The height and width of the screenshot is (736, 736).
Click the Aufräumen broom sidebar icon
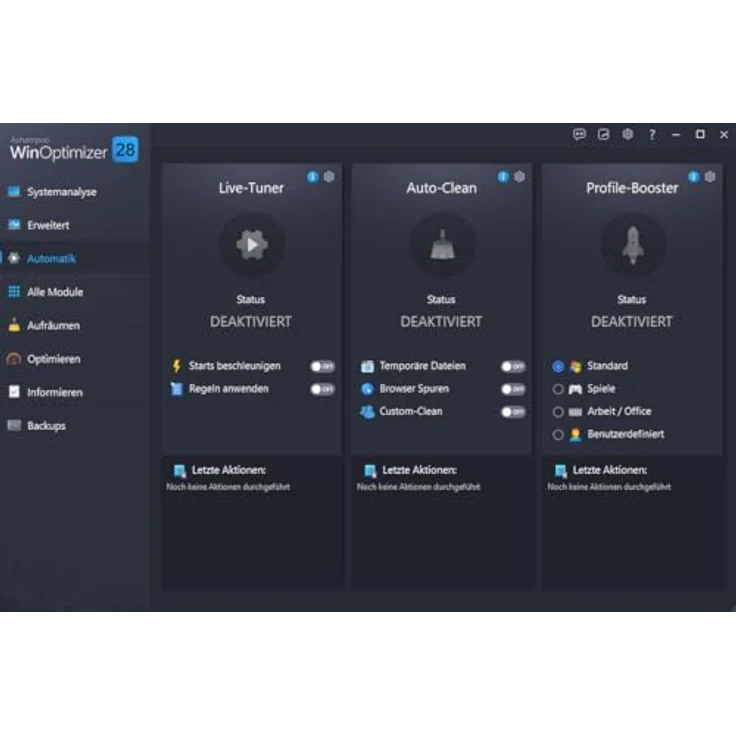pyautogui.click(x=14, y=325)
